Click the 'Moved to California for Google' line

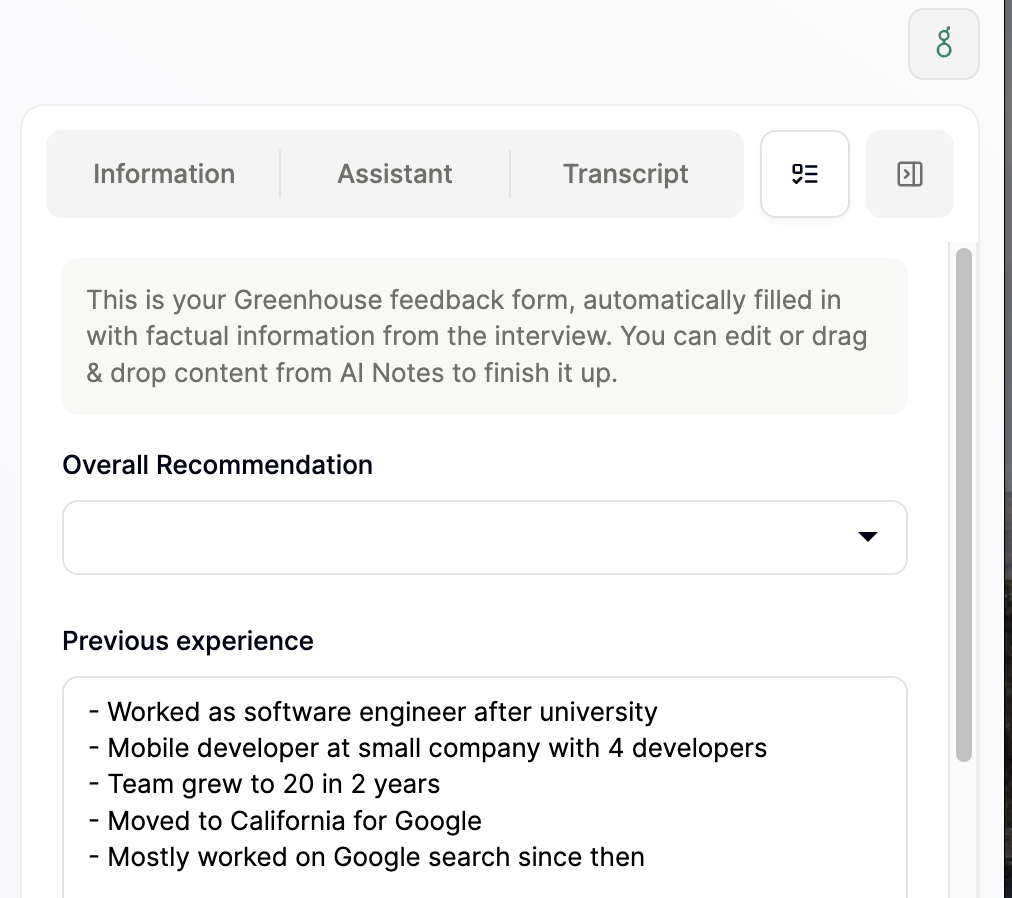tap(294, 821)
